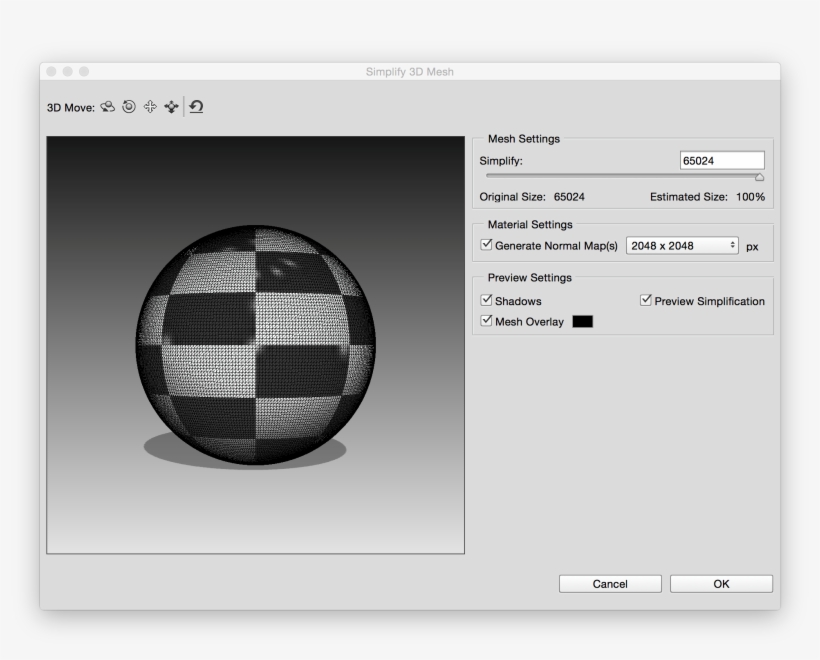This screenshot has height=660, width=820.
Task: Click the 2048 x 2048 stepper arrows
Action: click(731, 244)
